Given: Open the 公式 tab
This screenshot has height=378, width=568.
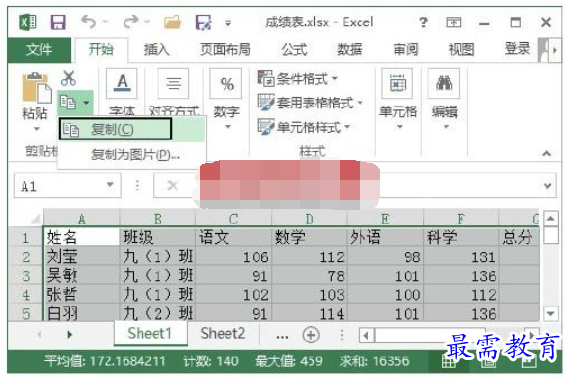Looking at the screenshot, I should pos(294,49).
